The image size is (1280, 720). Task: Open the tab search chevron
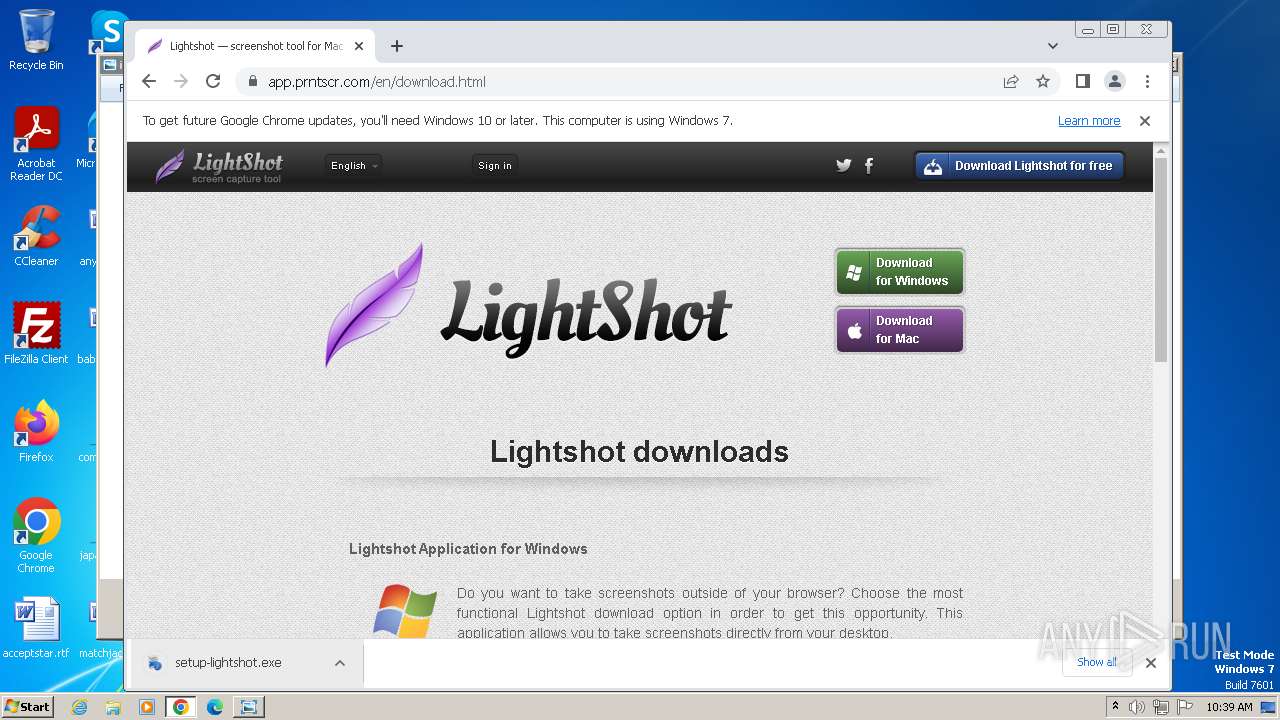1053,46
